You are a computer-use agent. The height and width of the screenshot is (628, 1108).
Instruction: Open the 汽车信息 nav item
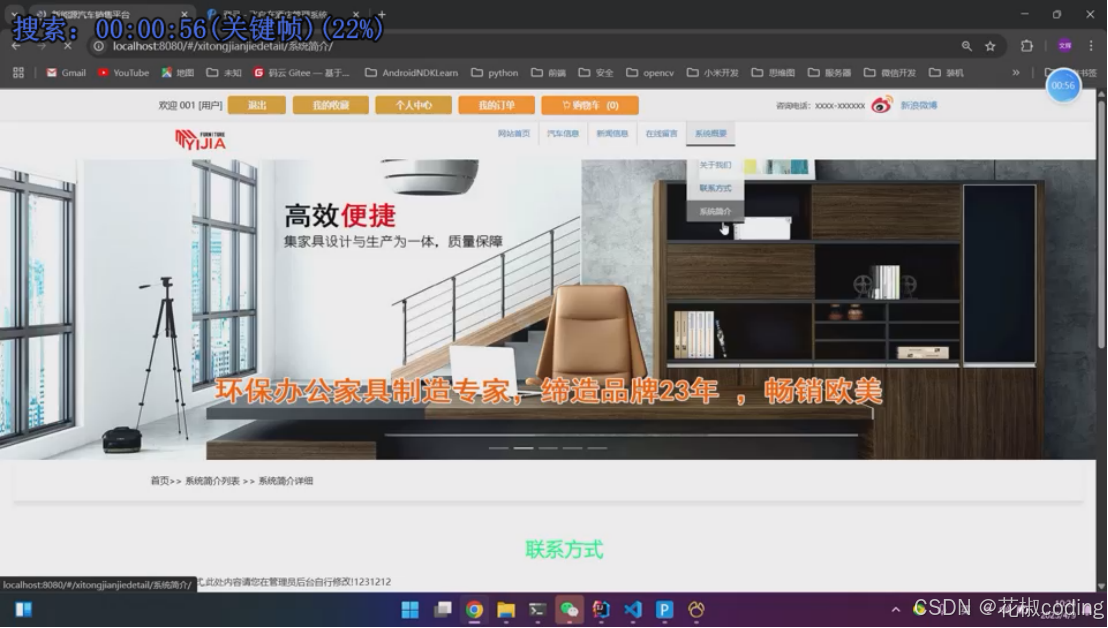pos(563,134)
